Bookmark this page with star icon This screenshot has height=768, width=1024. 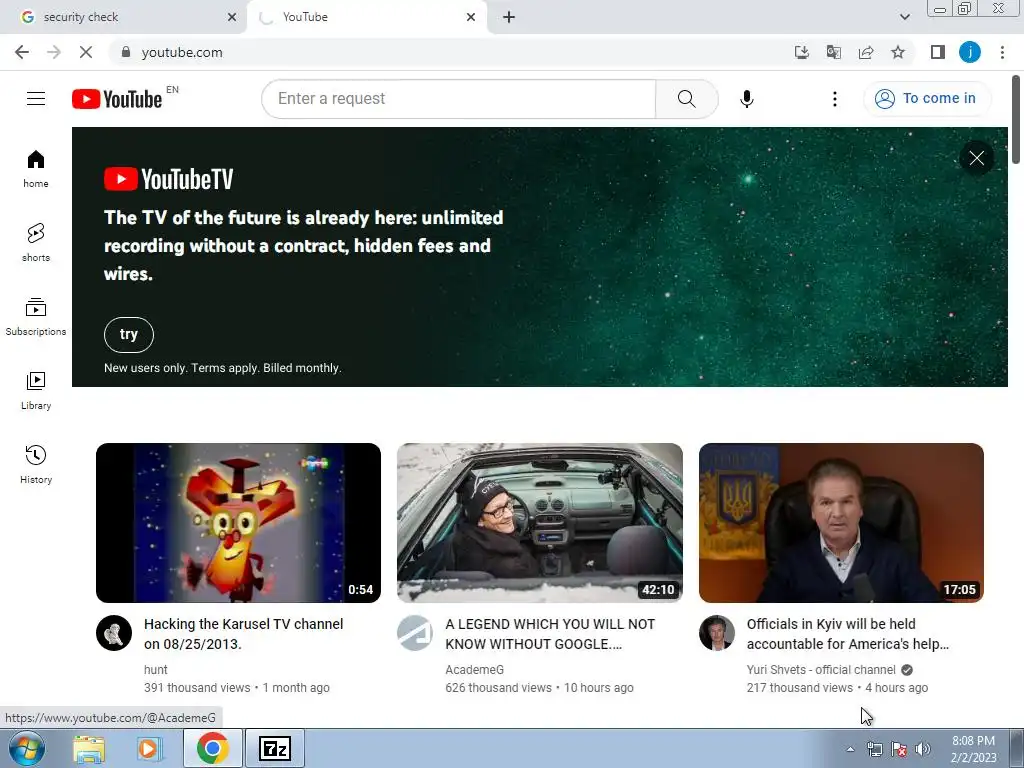click(x=898, y=52)
